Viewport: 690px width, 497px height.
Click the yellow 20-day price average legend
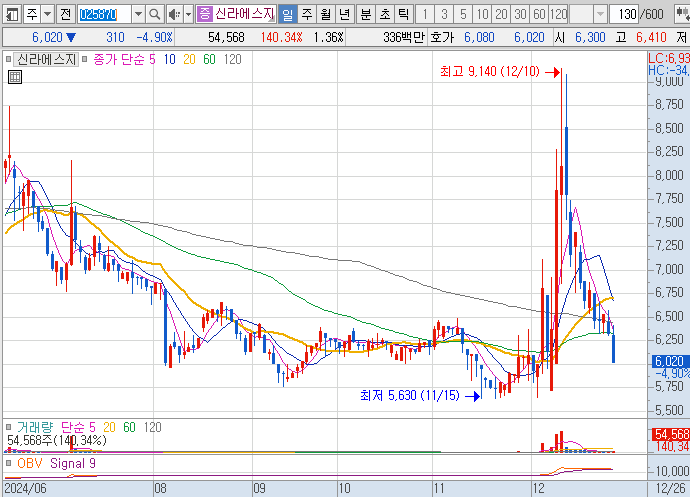[x=189, y=59]
